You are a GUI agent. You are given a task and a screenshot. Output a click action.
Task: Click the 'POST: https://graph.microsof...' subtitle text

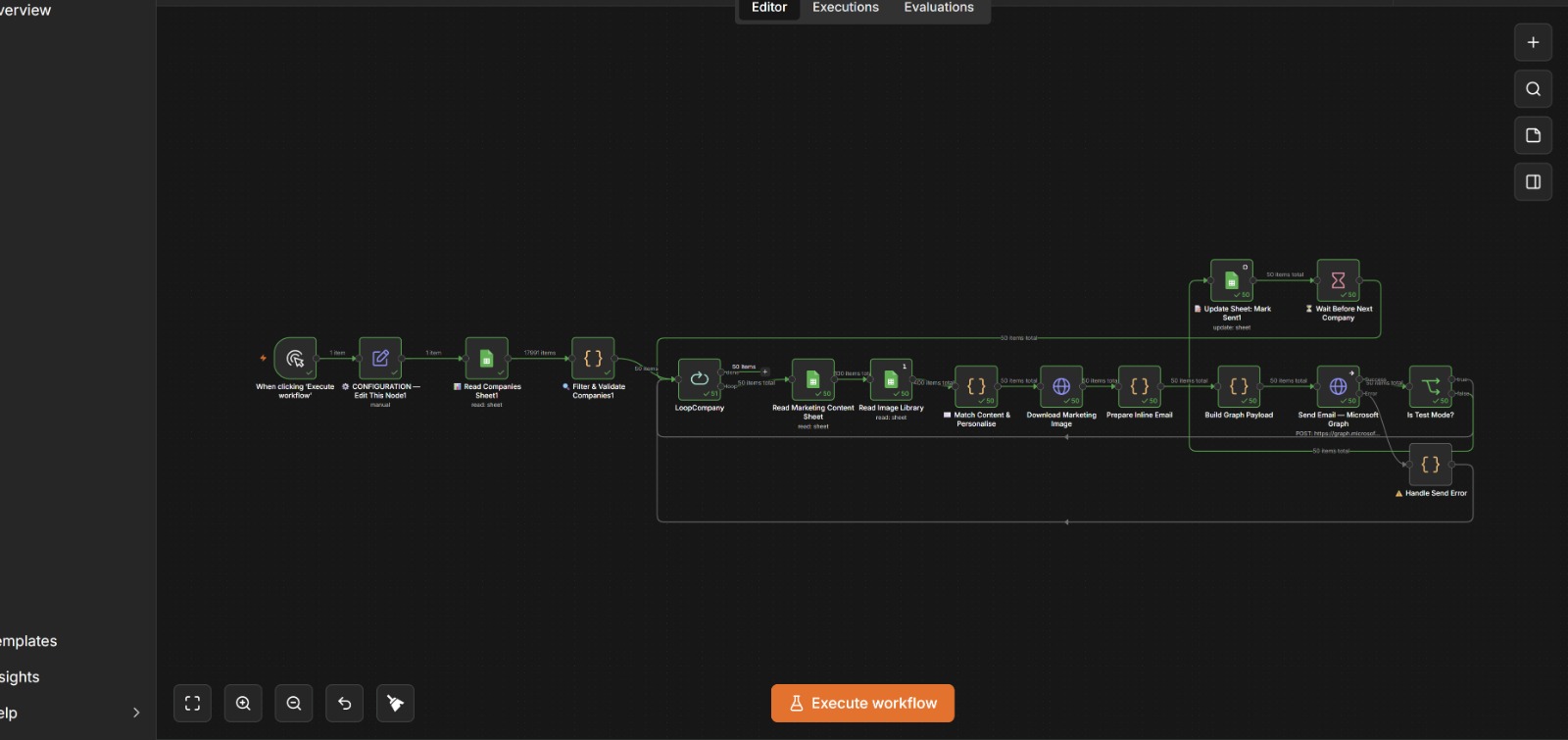[1338, 433]
